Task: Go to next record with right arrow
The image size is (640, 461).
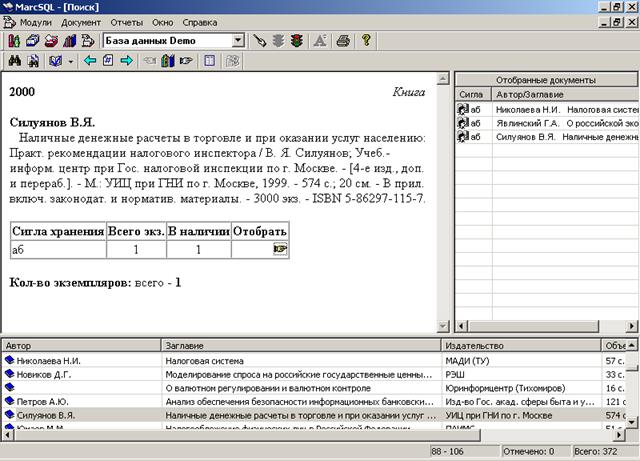Action: point(126,61)
